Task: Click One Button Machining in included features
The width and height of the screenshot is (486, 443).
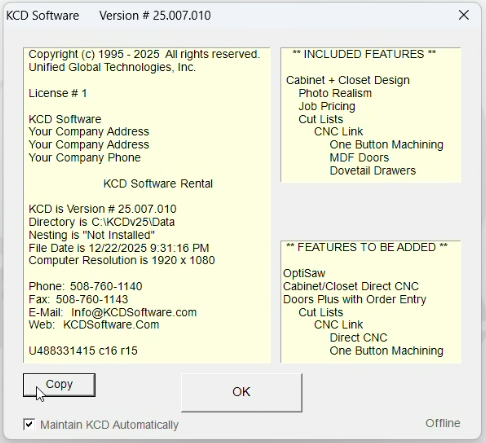Action: [x=386, y=145]
